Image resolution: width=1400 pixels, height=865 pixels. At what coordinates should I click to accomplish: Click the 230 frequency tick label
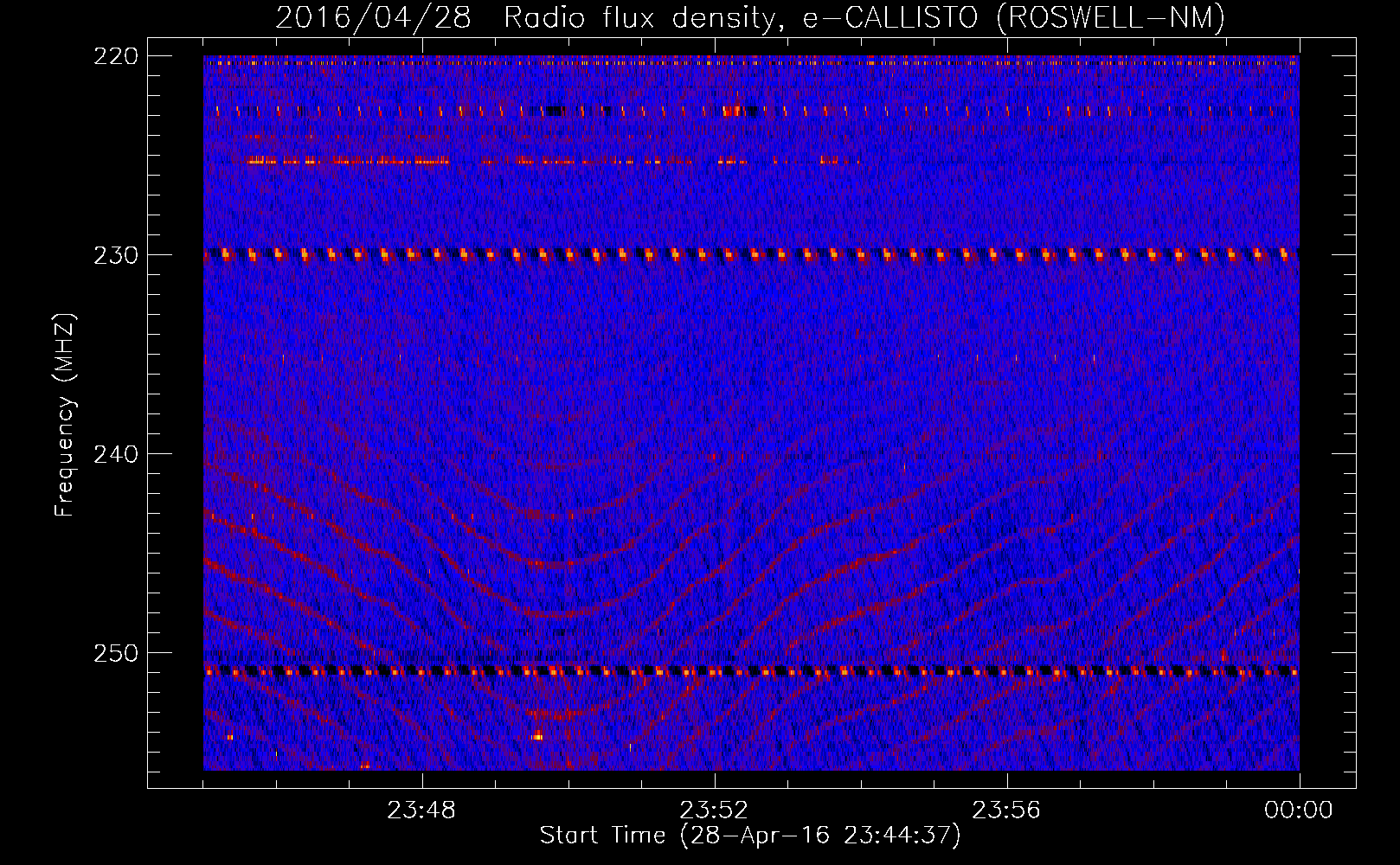(115, 255)
